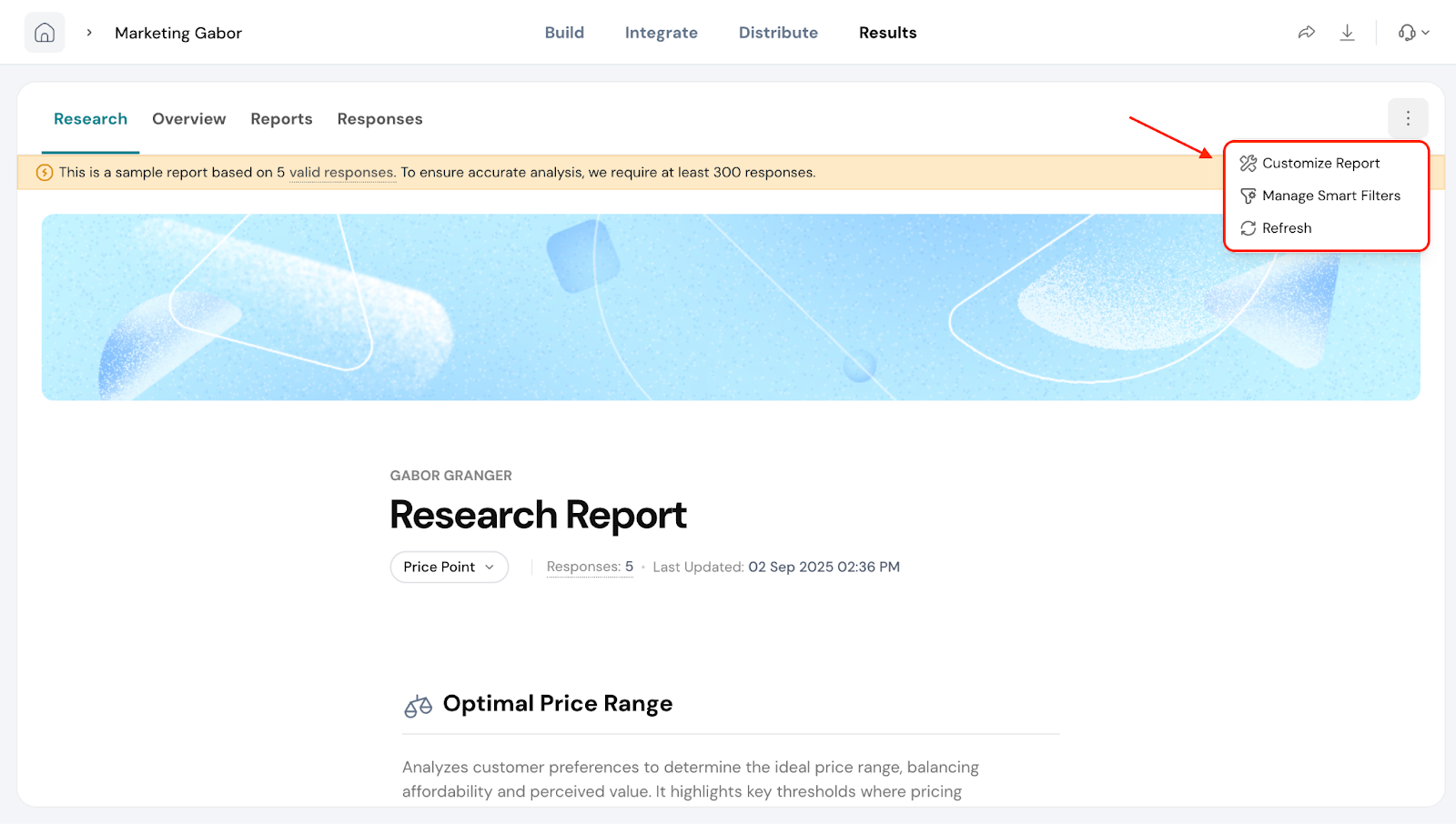Open the Distribute section

[778, 33]
